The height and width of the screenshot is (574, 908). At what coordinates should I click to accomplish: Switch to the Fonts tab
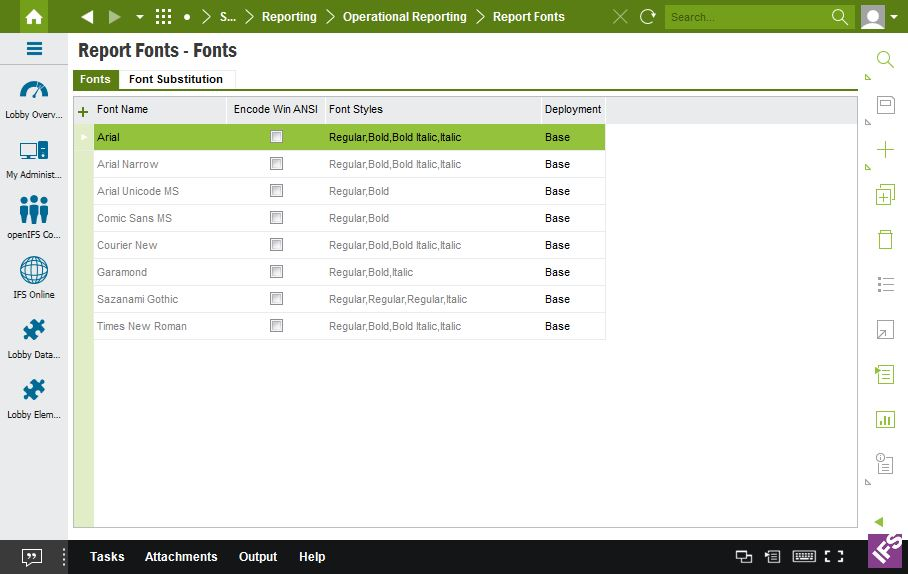96,79
